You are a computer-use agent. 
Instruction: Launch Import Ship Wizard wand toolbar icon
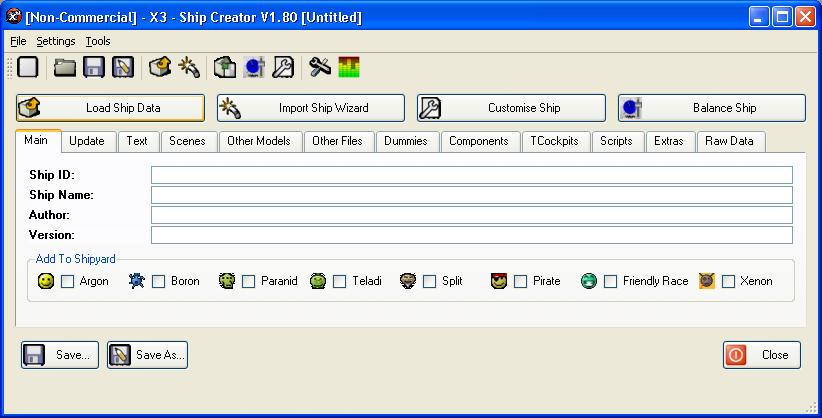(189, 68)
